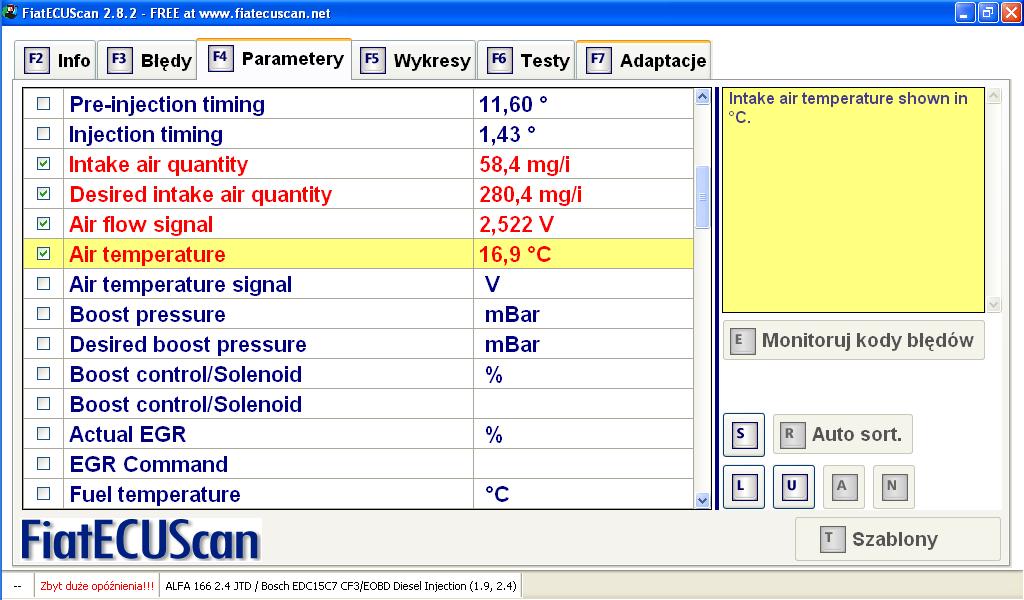
Task: Click the parameter list scroll down arrow
Action: pos(703,501)
